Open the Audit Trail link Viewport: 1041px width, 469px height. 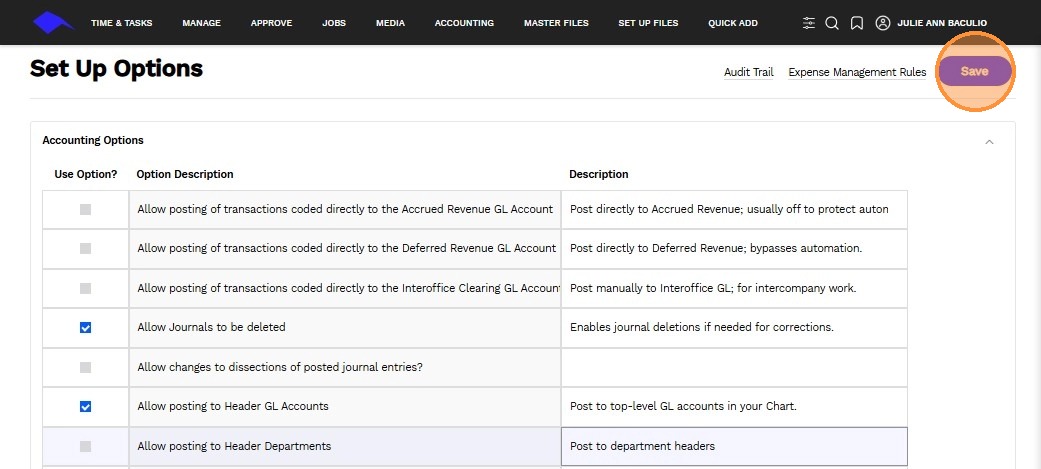pyautogui.click(x=749, y=72)
